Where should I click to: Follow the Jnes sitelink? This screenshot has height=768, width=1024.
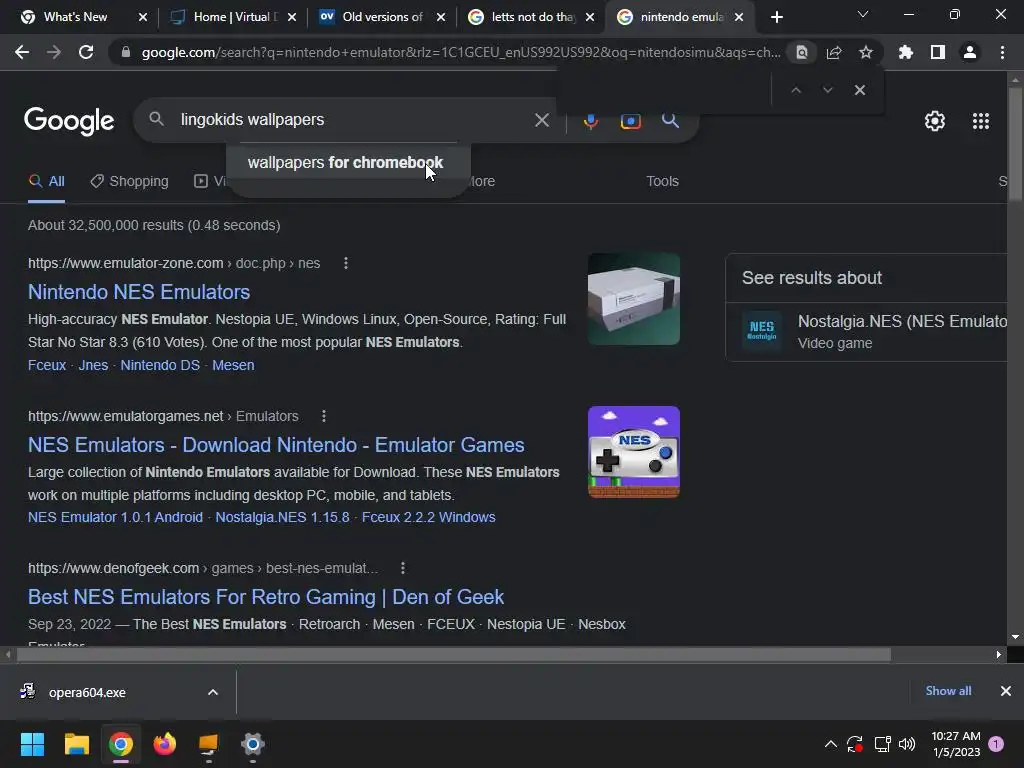click(x=93, y=365)
